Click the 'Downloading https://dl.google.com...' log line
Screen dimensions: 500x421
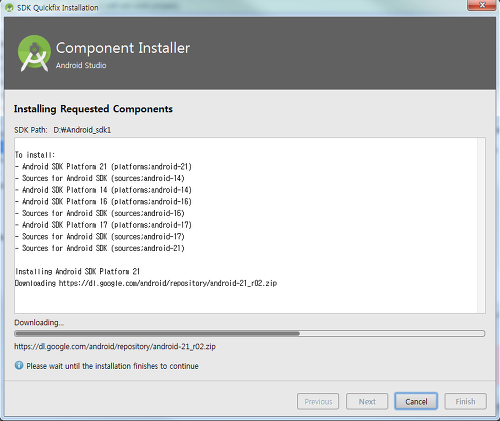coord(146,283)
